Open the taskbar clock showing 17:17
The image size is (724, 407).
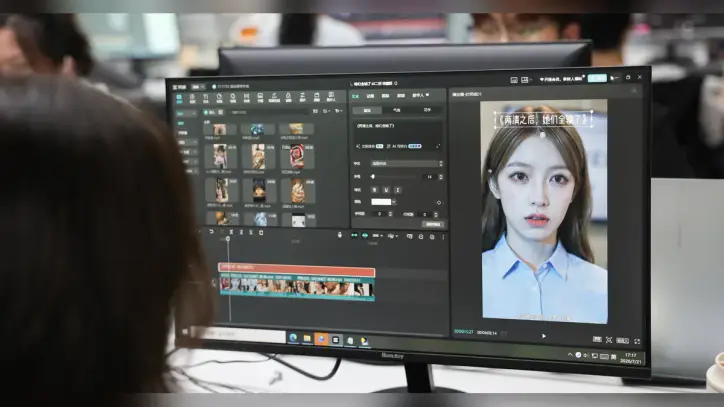coord(630,358)
